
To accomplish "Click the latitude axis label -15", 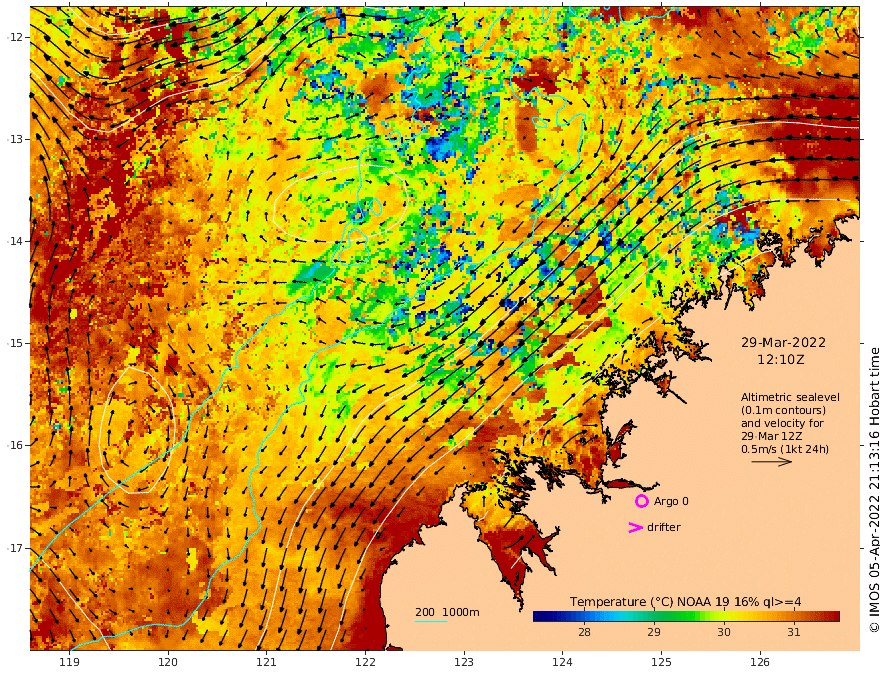I will pos(15,343).
